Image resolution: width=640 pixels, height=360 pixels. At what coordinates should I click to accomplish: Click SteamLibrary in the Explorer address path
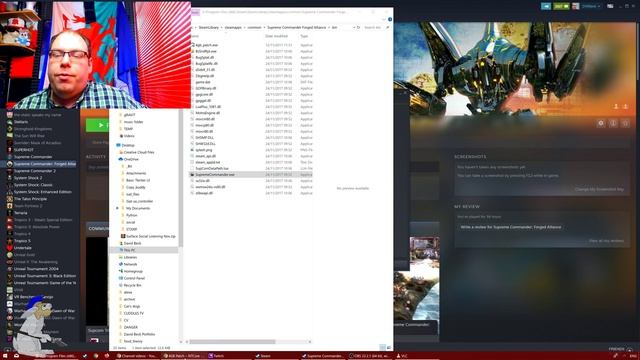pos(209,27)
